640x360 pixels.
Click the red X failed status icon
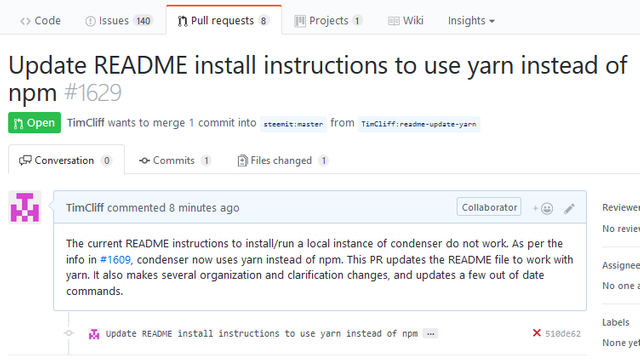(x=537, y=333)
